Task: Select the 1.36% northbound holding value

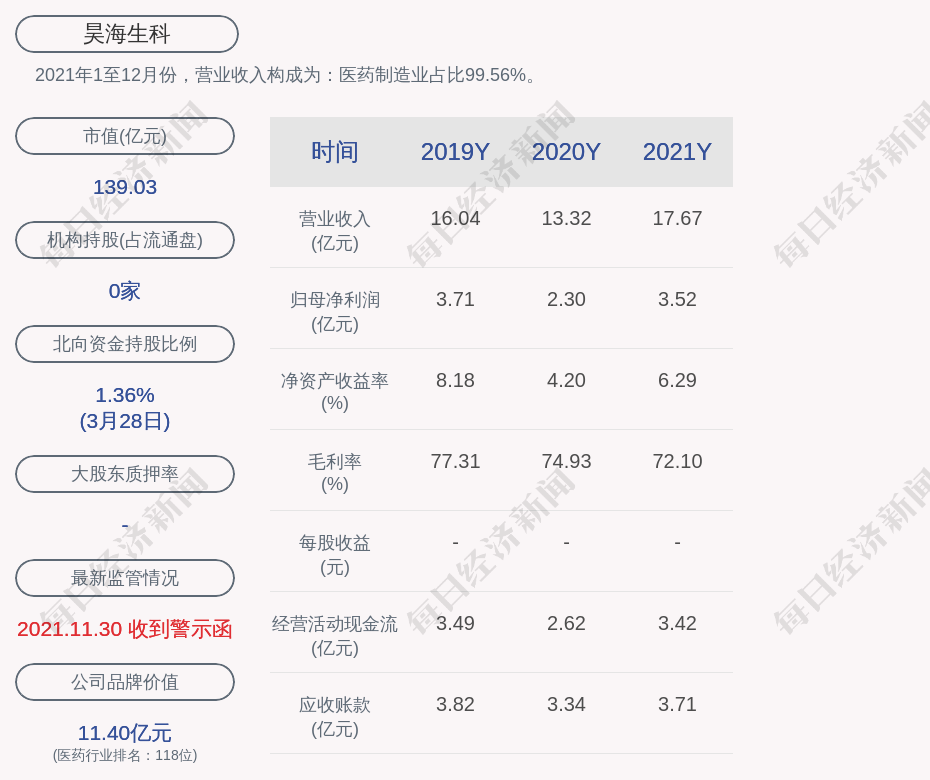Action: point(125,395)
